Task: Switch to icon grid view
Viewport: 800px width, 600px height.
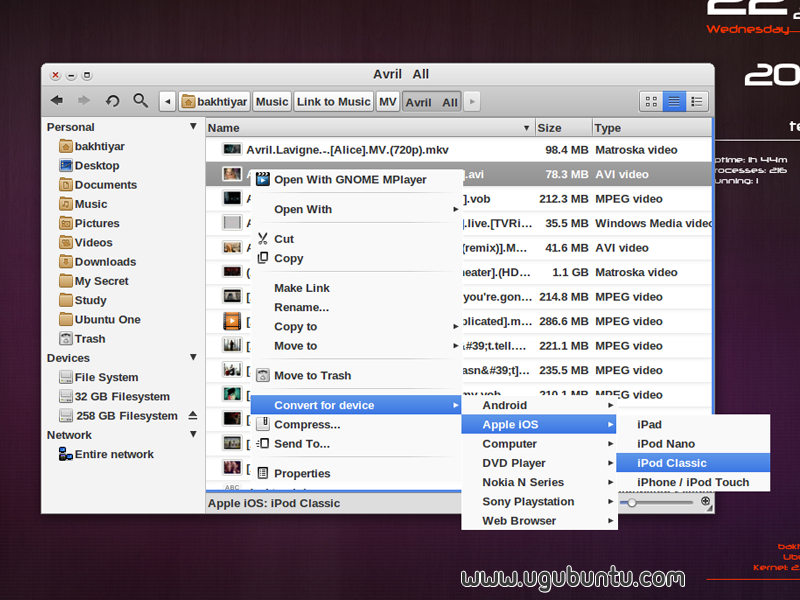Action: 651,102
